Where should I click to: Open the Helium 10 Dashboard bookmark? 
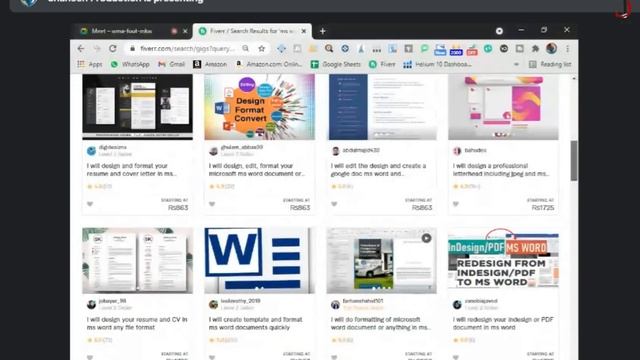(438, 64)
